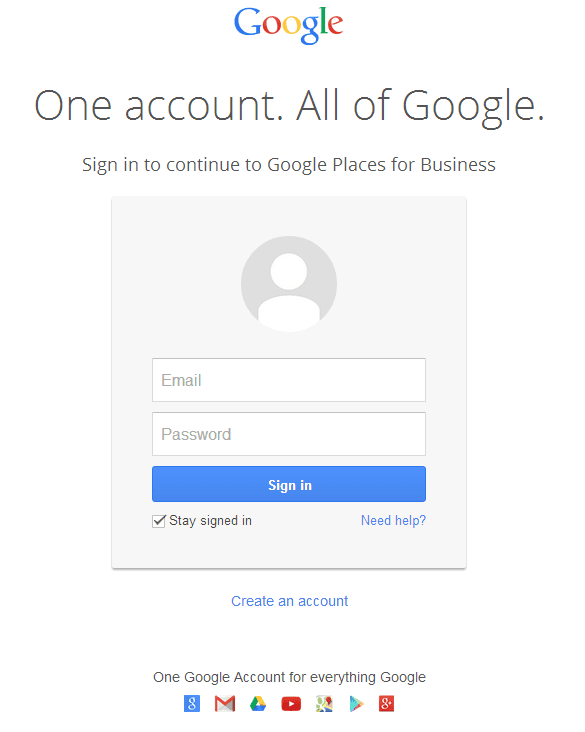Screen dimensions: 585x732
Task: Click the red YouTube icon
Action: coord(291,704)
